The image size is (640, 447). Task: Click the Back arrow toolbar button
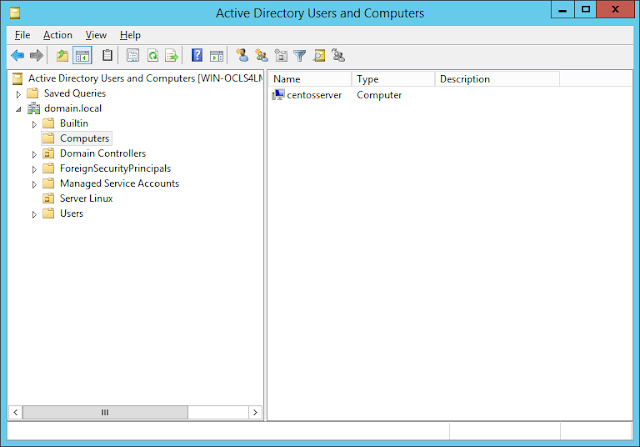(x=18, y=55)
